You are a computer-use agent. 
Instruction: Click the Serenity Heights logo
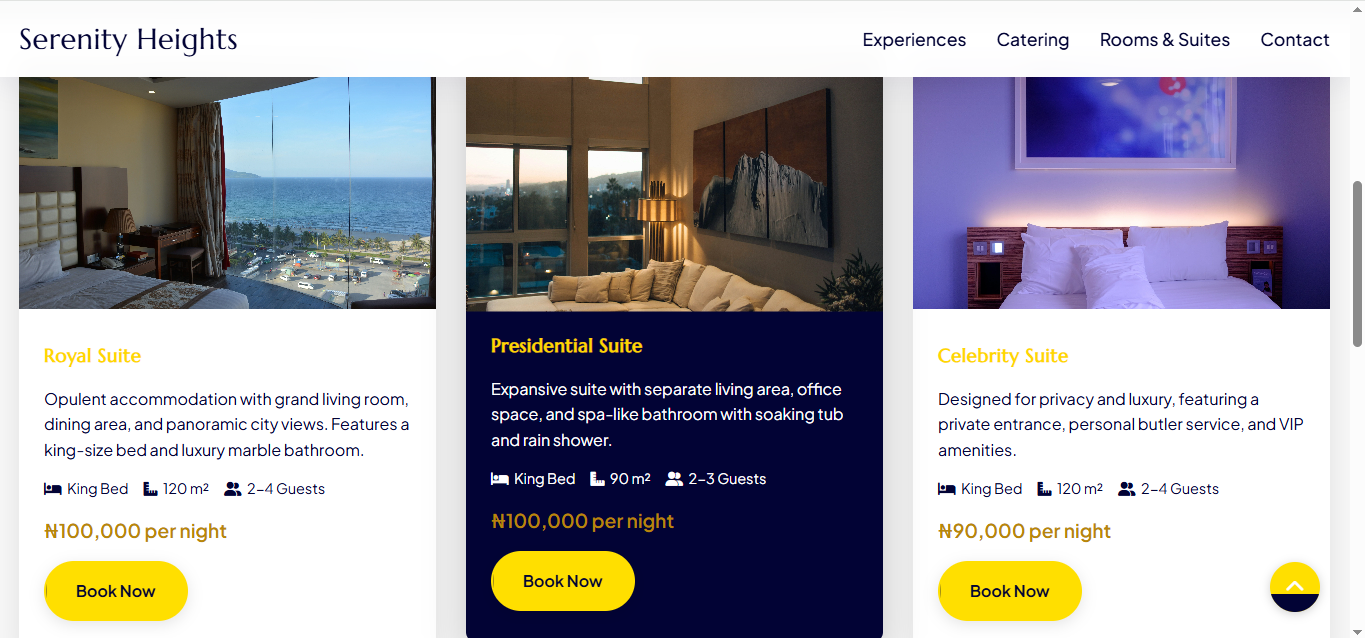coord(128,39)
